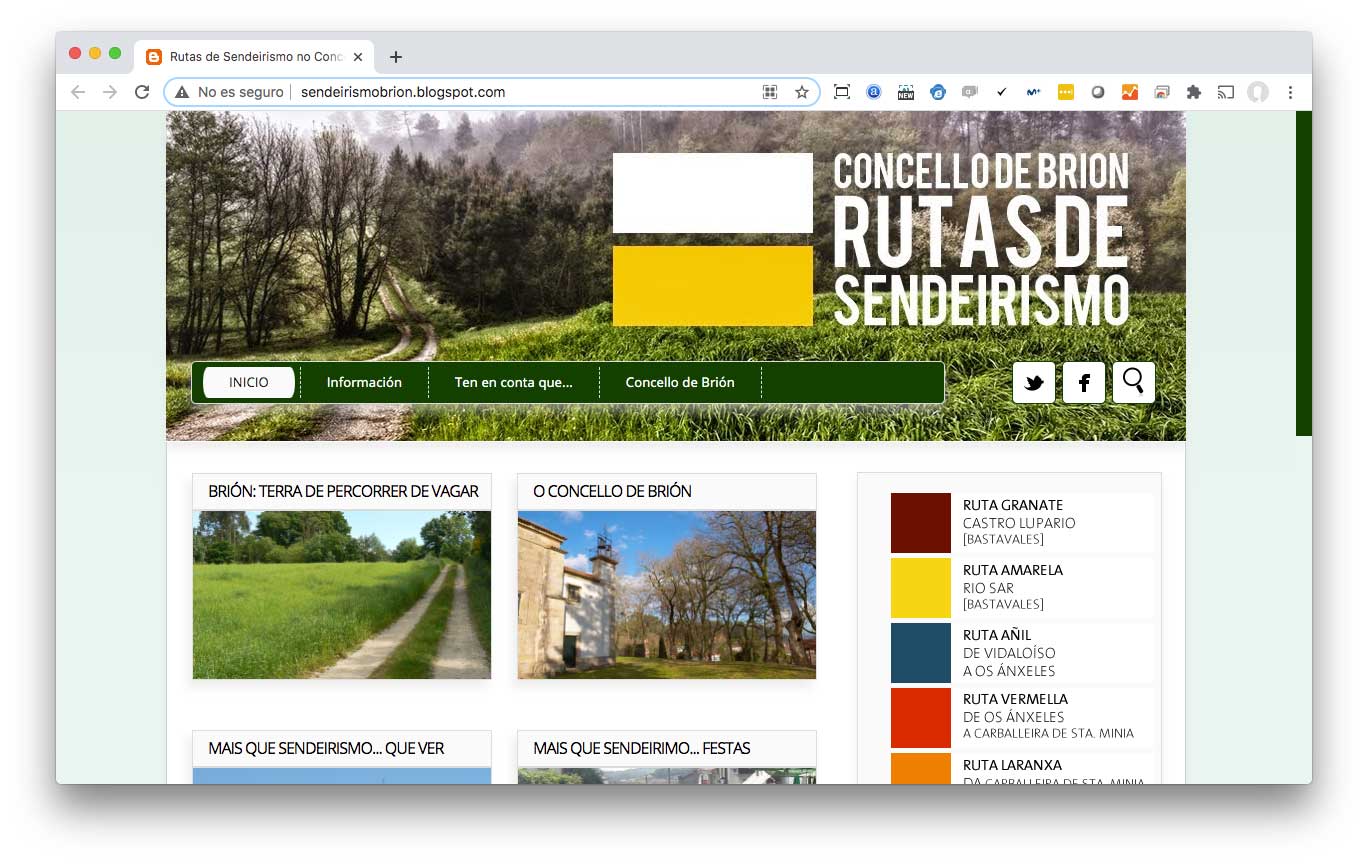Viewport: 1368px width, 864px height.
Task: Click the browser forward arrow
Action: (110, 92)
